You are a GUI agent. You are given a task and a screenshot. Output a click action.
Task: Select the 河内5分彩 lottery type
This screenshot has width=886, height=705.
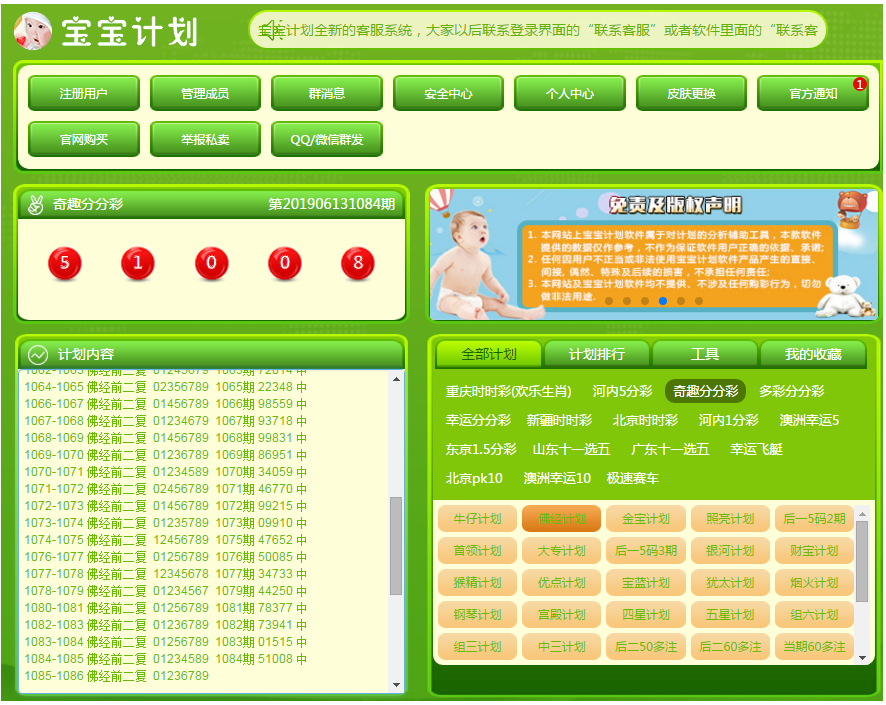click(621, 391)
